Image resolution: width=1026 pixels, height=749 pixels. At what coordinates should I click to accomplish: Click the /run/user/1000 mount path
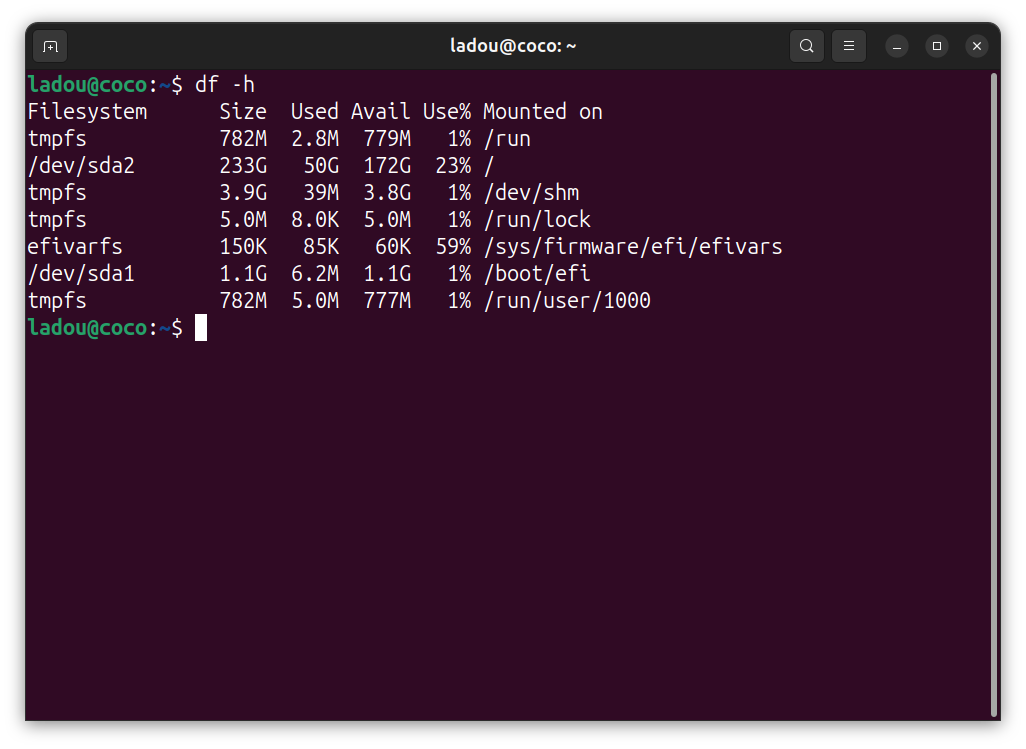[566, 301]
